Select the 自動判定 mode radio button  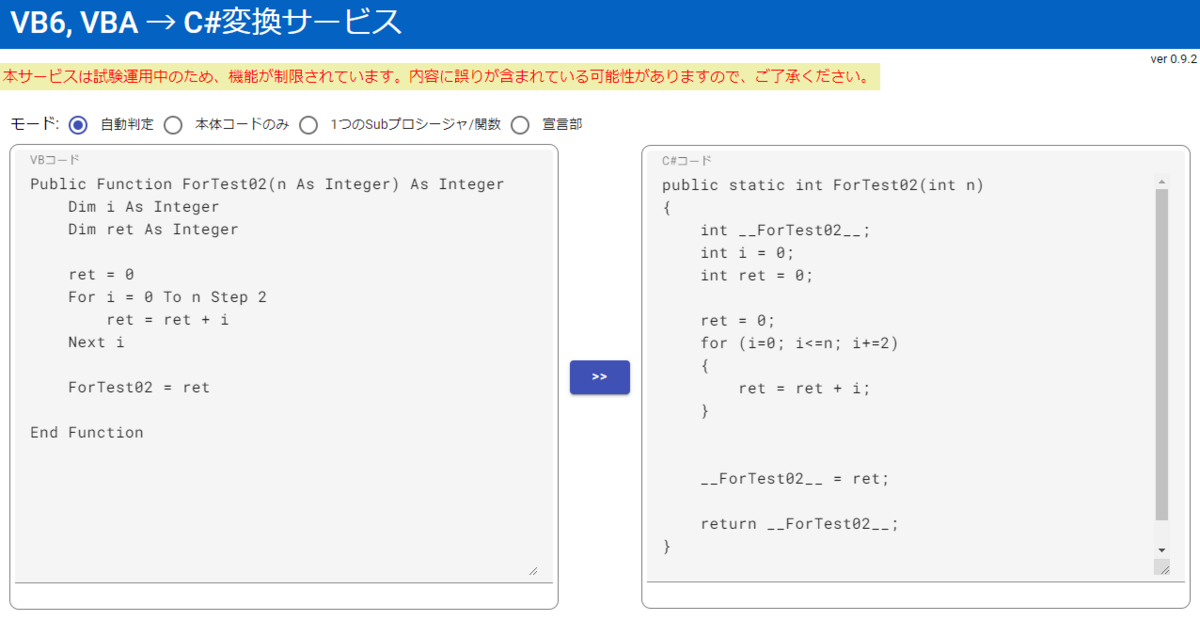pyautogui.click(x=77, y=124)
